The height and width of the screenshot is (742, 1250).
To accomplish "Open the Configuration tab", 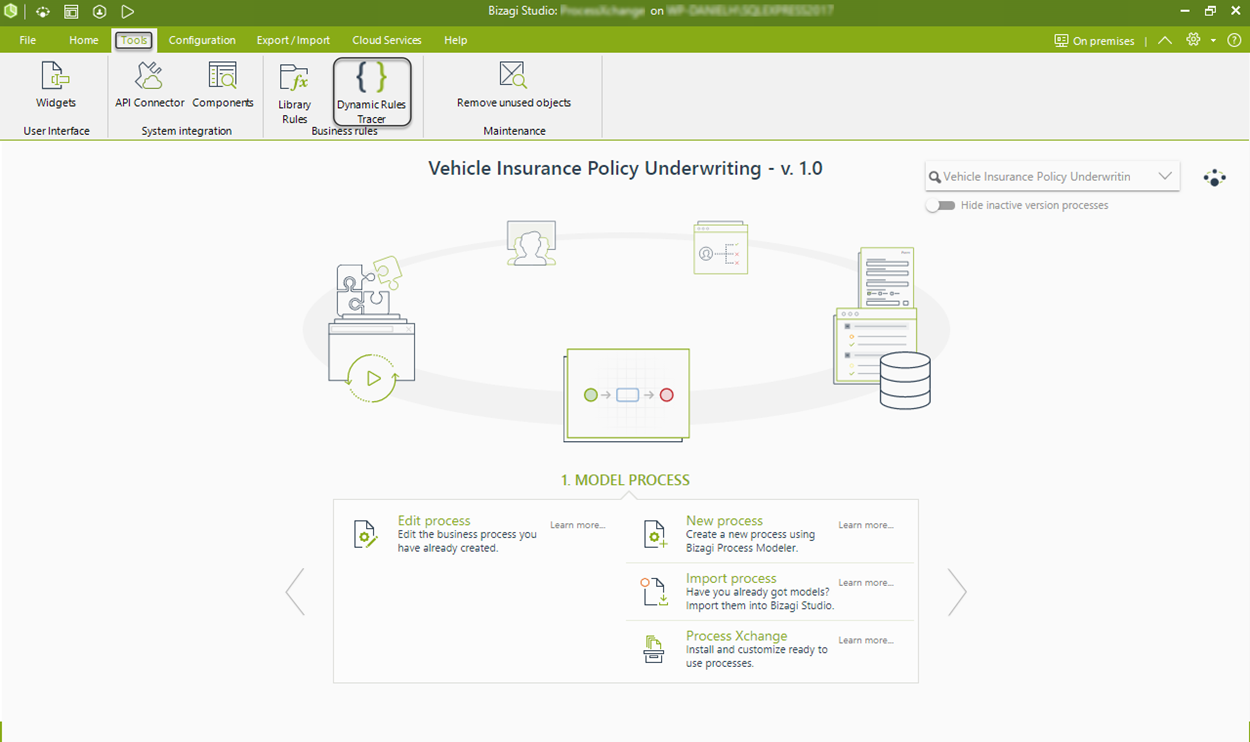I will coord(202,40).
